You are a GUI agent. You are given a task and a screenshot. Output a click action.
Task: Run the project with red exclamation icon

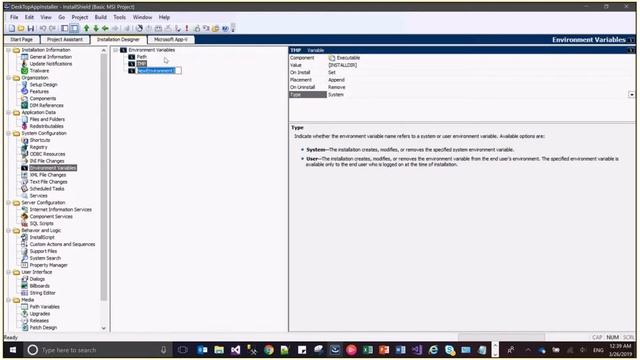tap(187, 28)
